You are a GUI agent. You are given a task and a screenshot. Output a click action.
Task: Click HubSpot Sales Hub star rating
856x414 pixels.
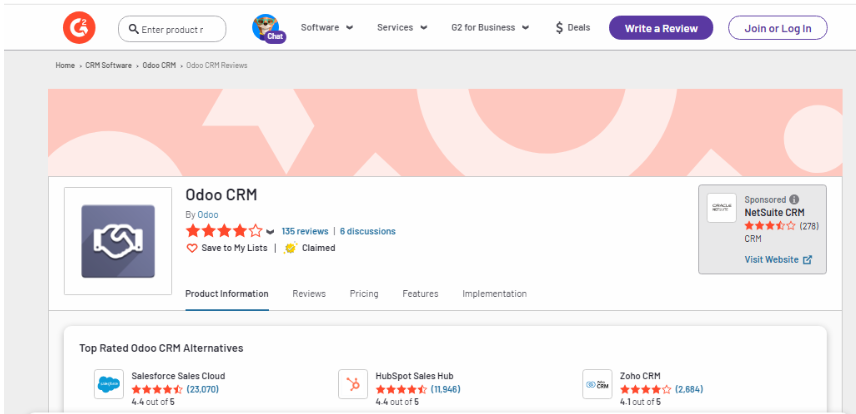point(401,389)
